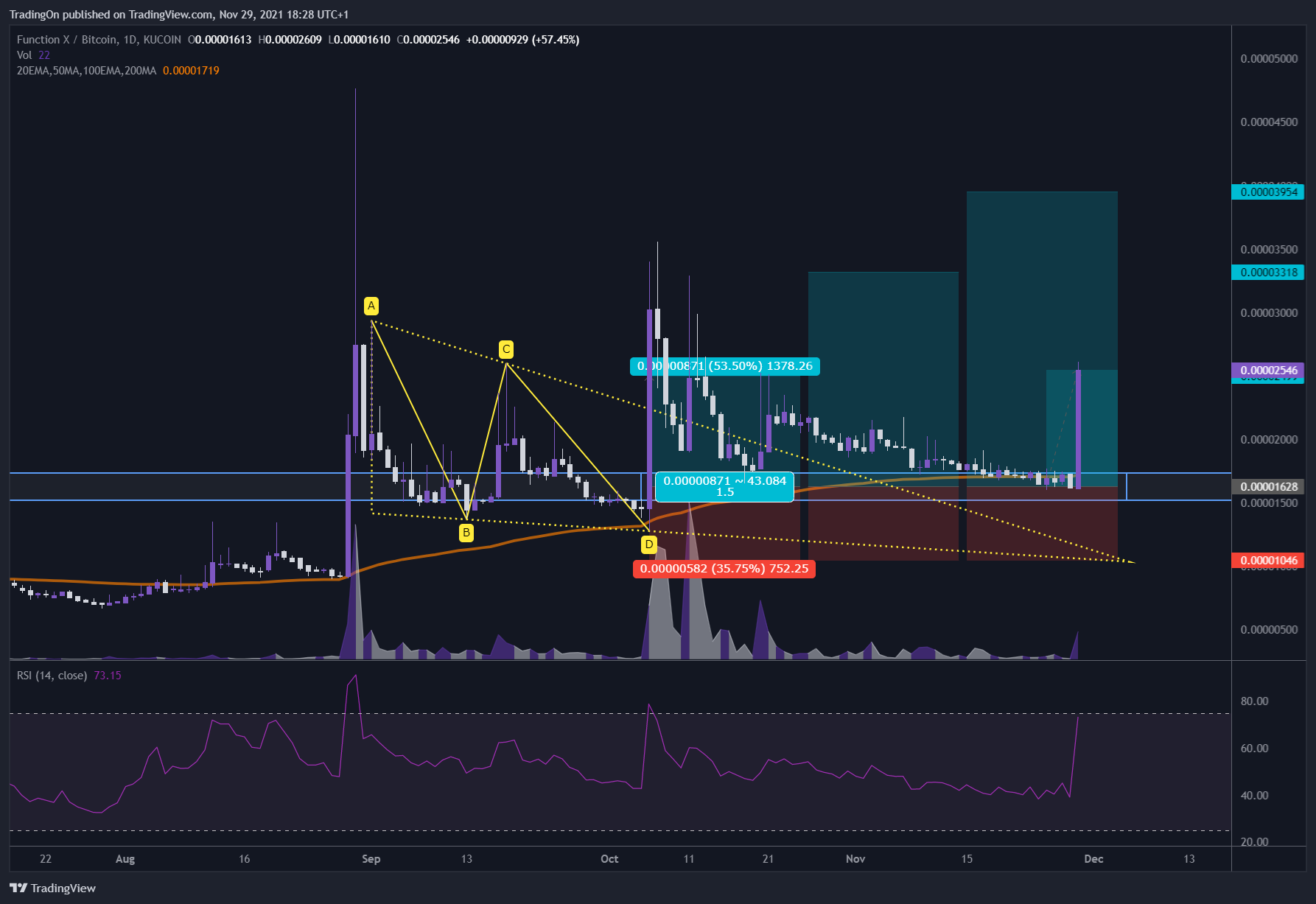Click the Aug label on time axis
1316x904 pixels.
[x=125, y=859]
